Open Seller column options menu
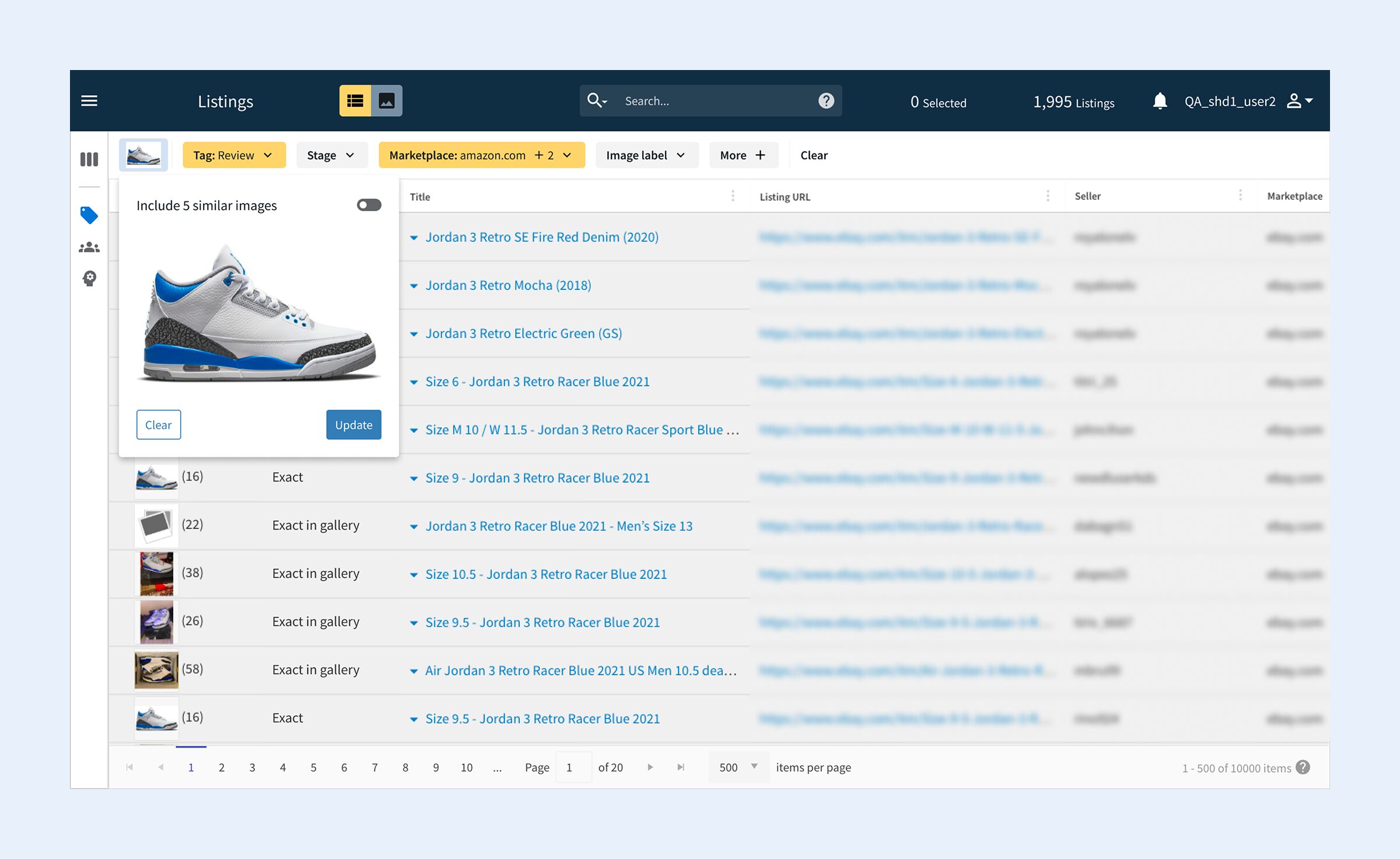This screenshot has height=859, width=1400. [x=1240, y=195]
